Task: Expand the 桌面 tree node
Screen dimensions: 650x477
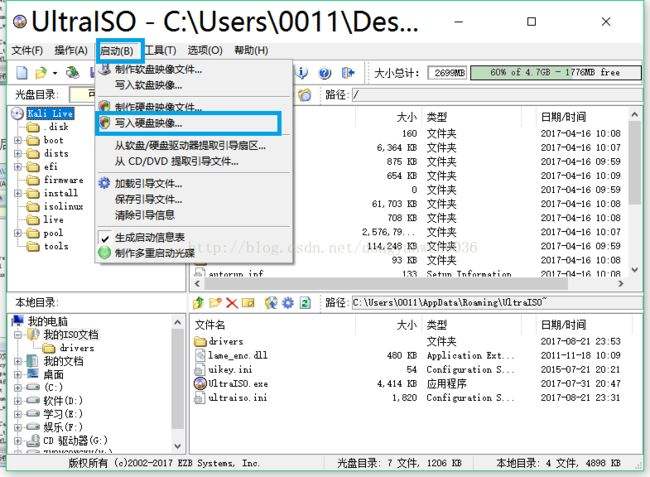Action: click(17, 375)
